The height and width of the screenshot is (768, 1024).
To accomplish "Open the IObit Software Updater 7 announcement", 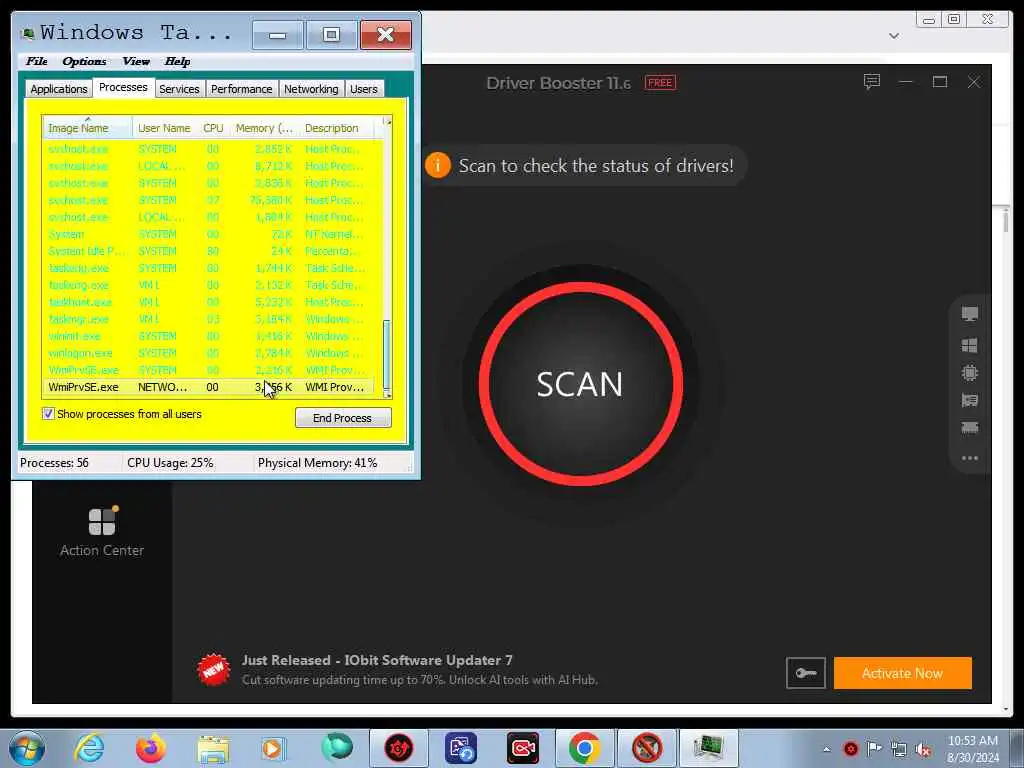I will (x=377, y=660).
